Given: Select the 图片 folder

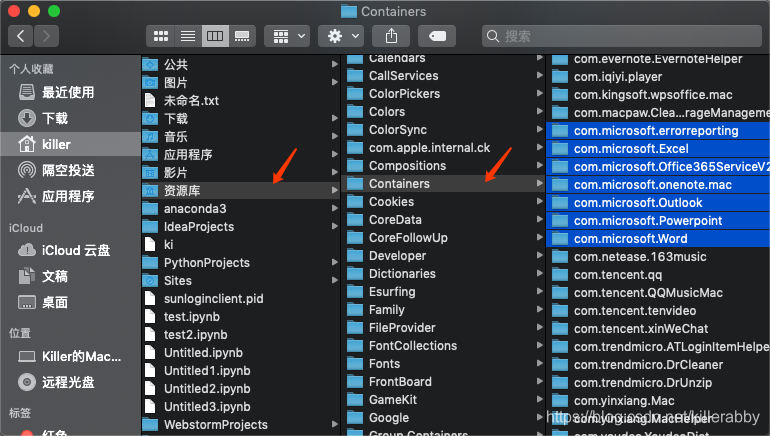Looking at the screenshot, I should (241, 82).
